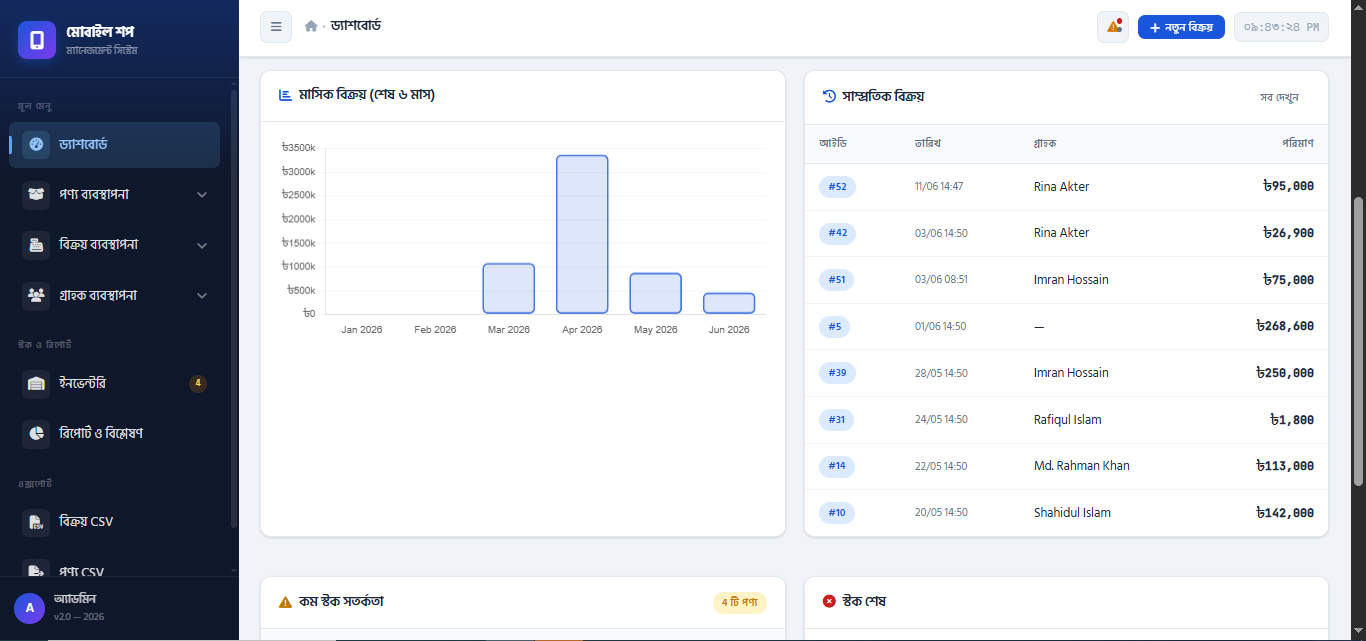Click the আডমিন user name
1366x641 pixels.
pyautogui.click(x=75, y=599)
